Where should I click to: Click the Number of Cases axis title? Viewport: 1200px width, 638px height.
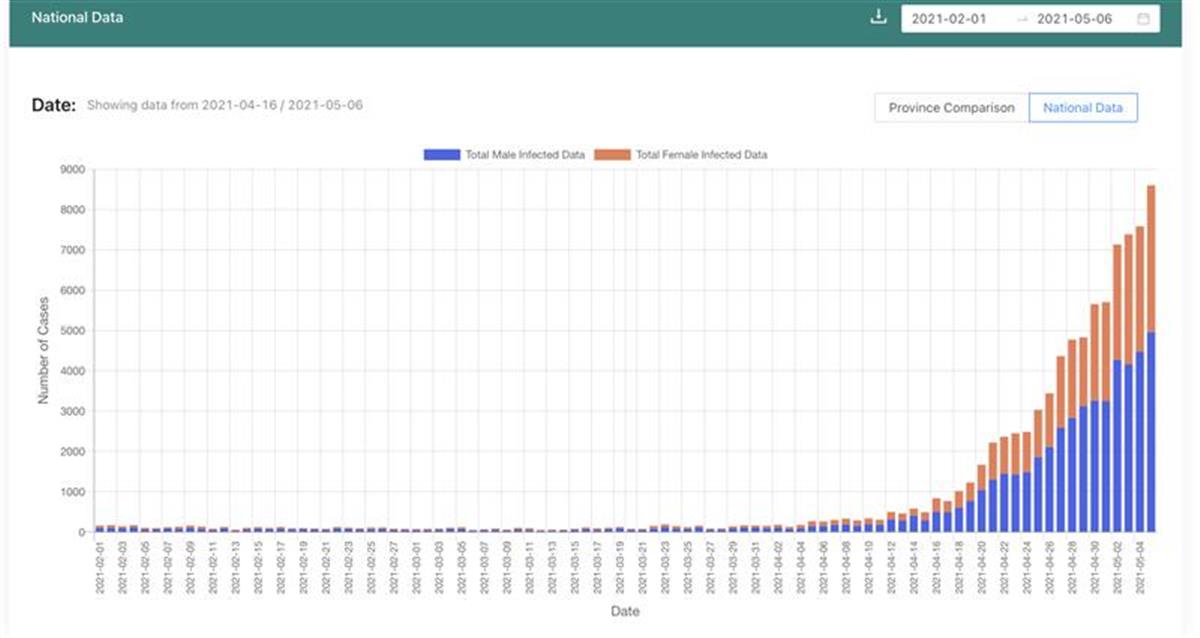[x=43, y=350]
